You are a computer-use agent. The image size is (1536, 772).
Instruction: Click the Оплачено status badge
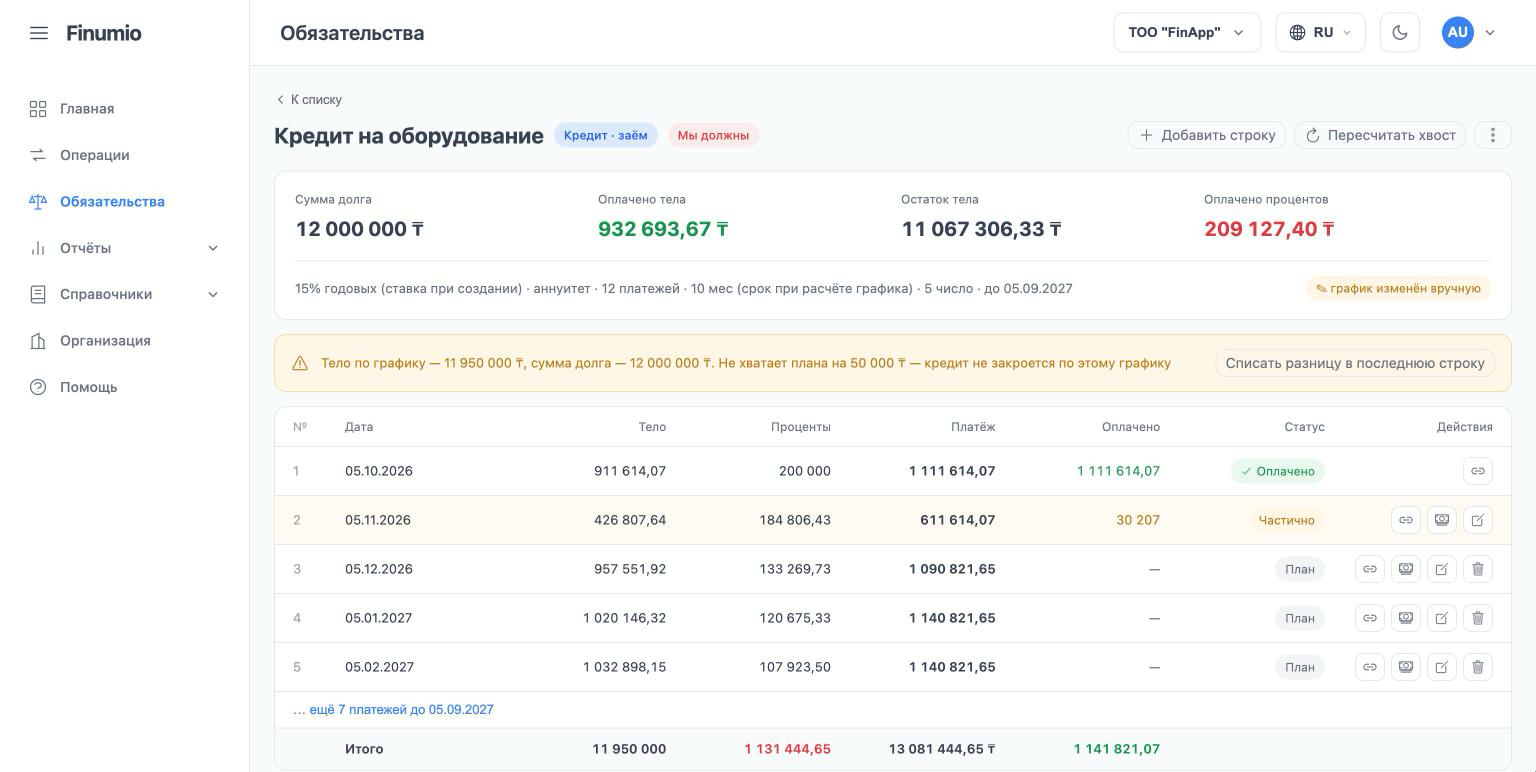click(x=1277, y=471)
